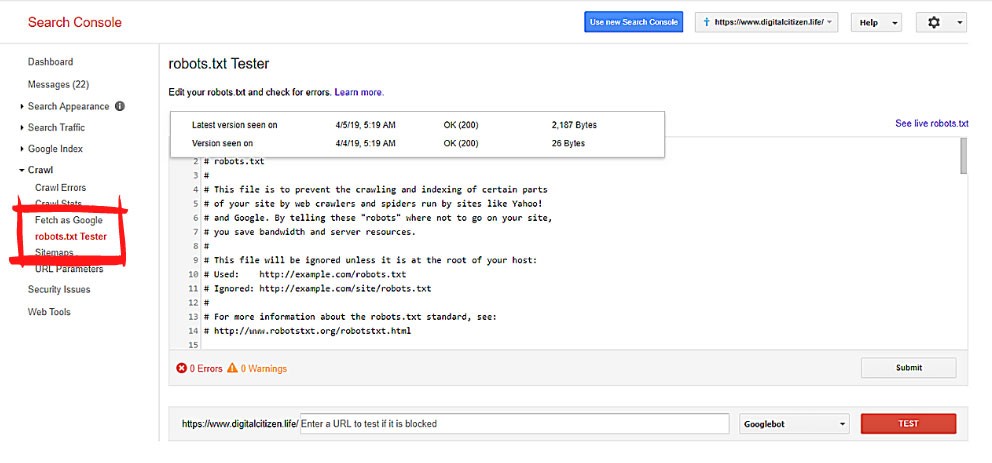The image size is (992, 463).
Task: Expand Search Appearance section
Action: [68, 106]
